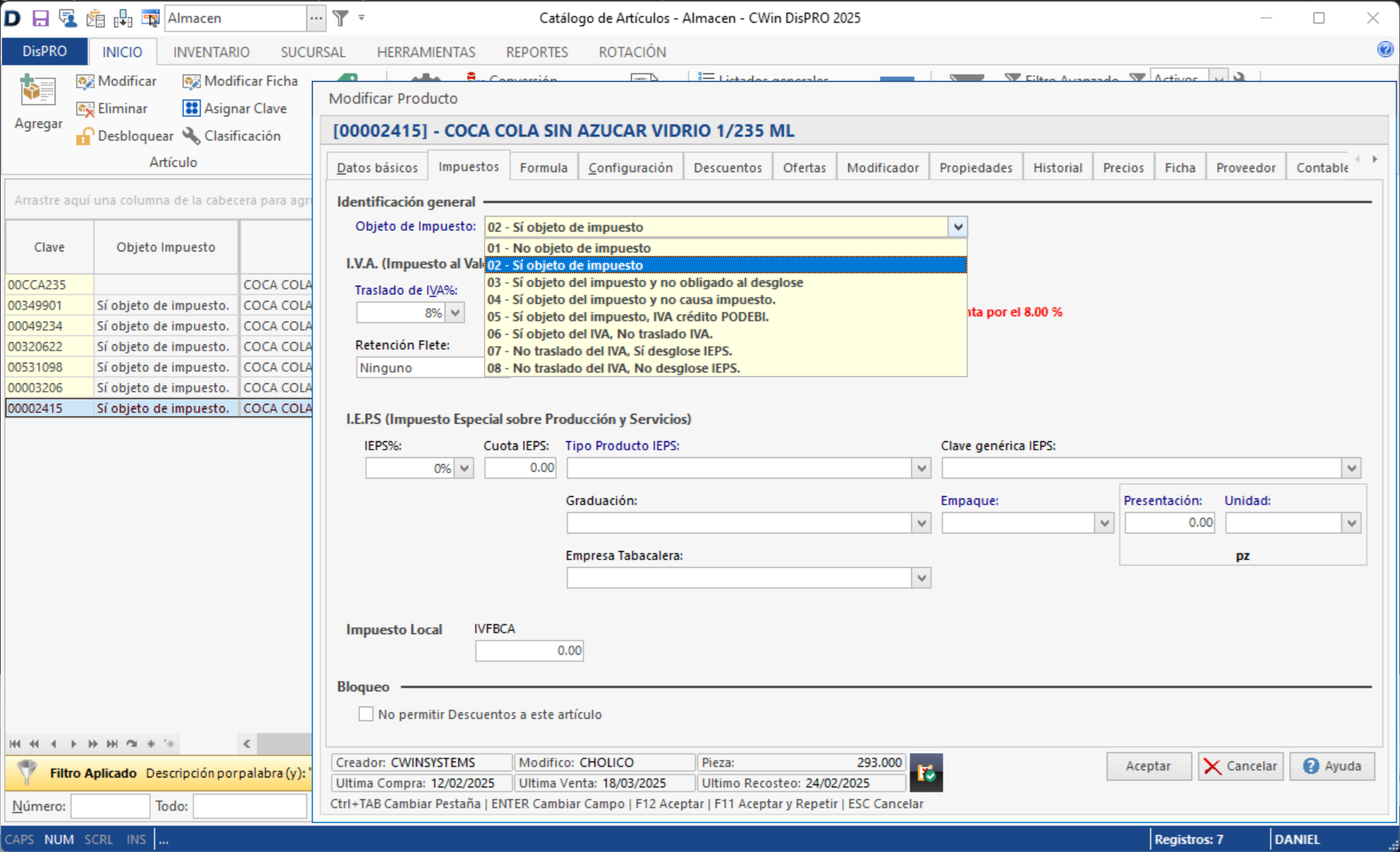Click into the Presentación value field
Image resolution: width=1400 pixels, height=852 pixels.
coord(1170,523)
